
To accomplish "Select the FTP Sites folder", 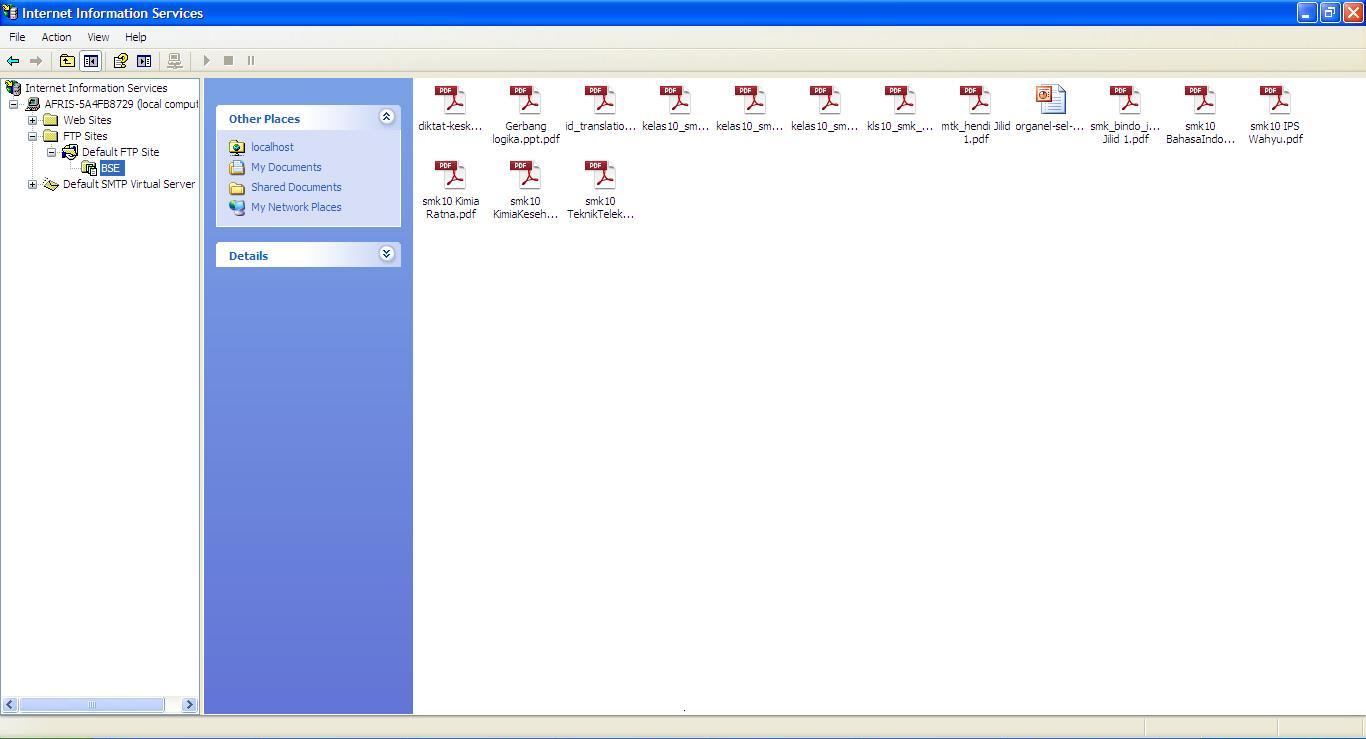I will point(76,136).
